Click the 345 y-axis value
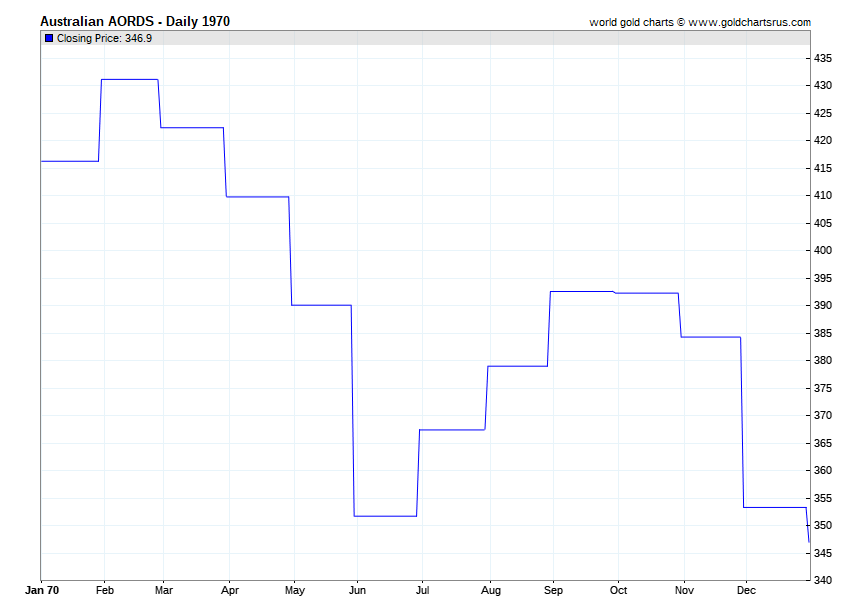 [x=823, y=554]
